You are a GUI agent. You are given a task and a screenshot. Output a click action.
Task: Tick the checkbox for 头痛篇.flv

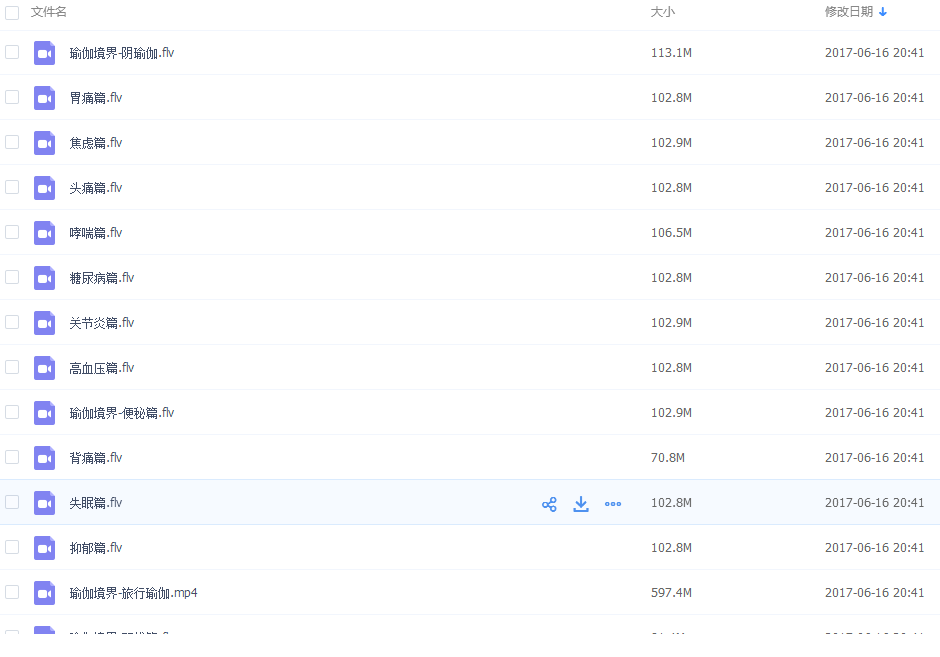tap(12, 187)
